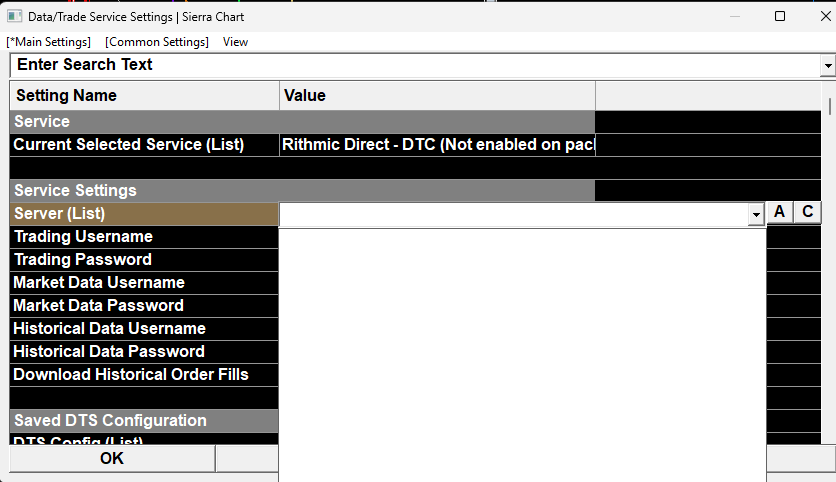Screen dimensions: 836x482
Task: Toggle the Server list dropdown arrow
Action: pos(756,214)
